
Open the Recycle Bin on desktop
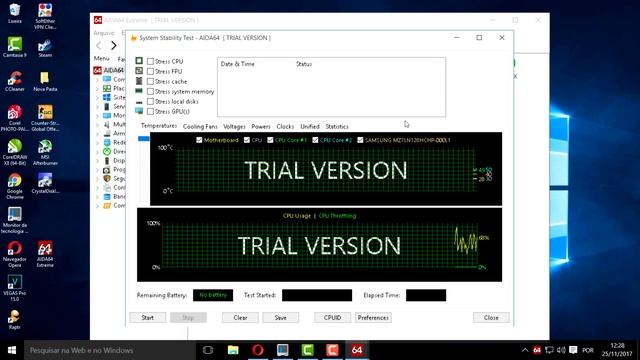(x=15, y=13)
